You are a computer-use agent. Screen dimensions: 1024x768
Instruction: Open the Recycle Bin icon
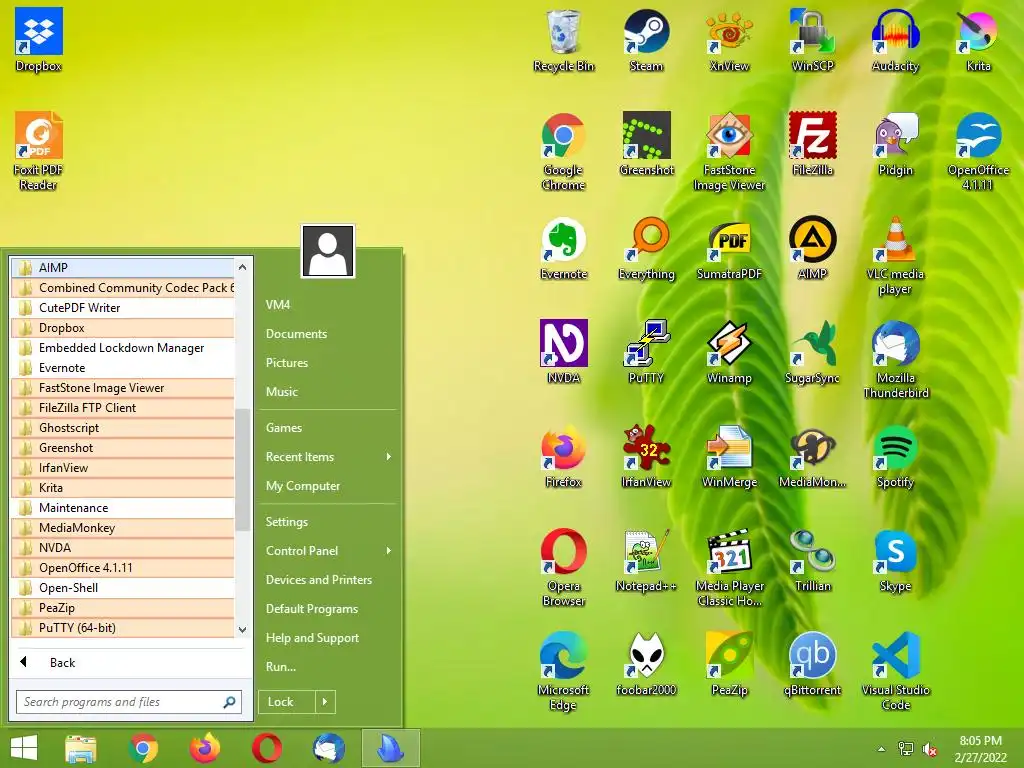(564, 40)
